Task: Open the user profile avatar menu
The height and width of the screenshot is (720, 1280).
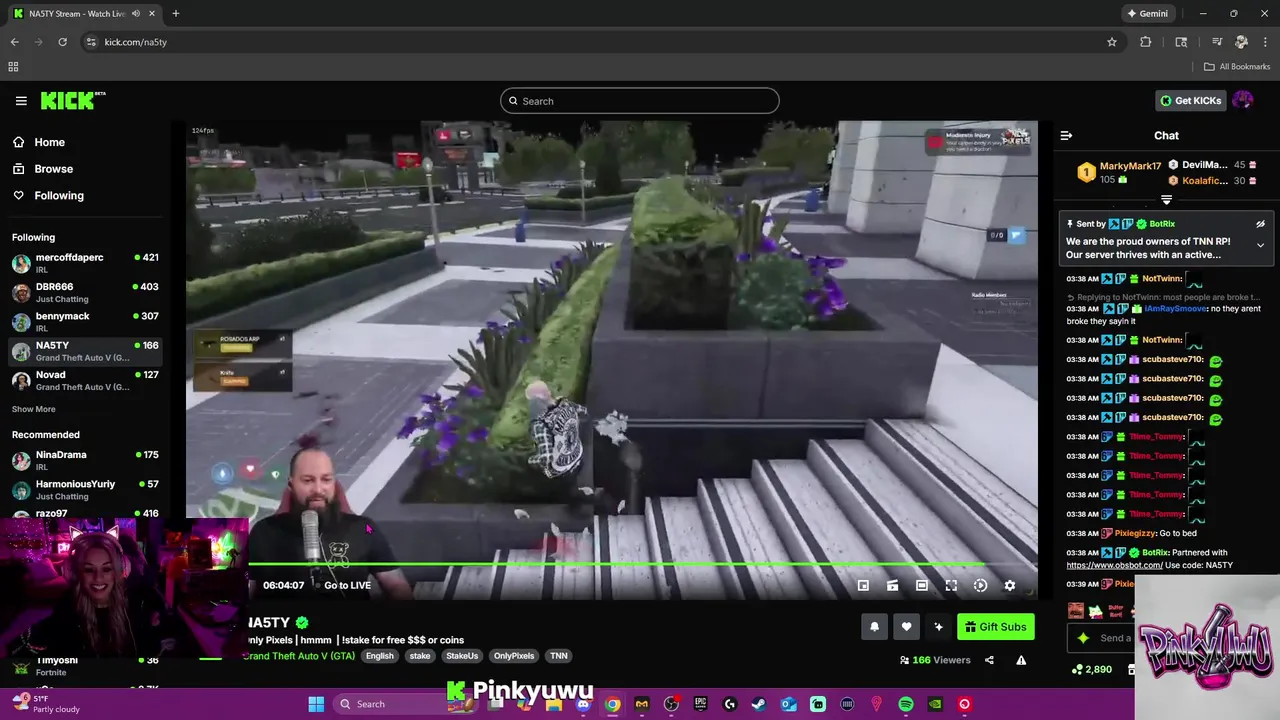Action: point(1243,100)
